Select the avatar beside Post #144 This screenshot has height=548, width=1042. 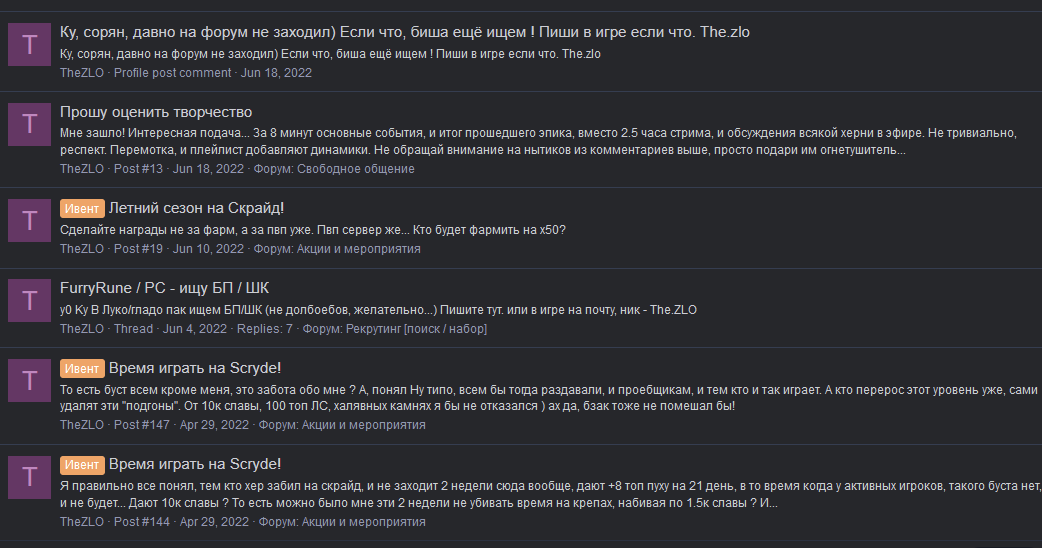click(x=29, y=477)
